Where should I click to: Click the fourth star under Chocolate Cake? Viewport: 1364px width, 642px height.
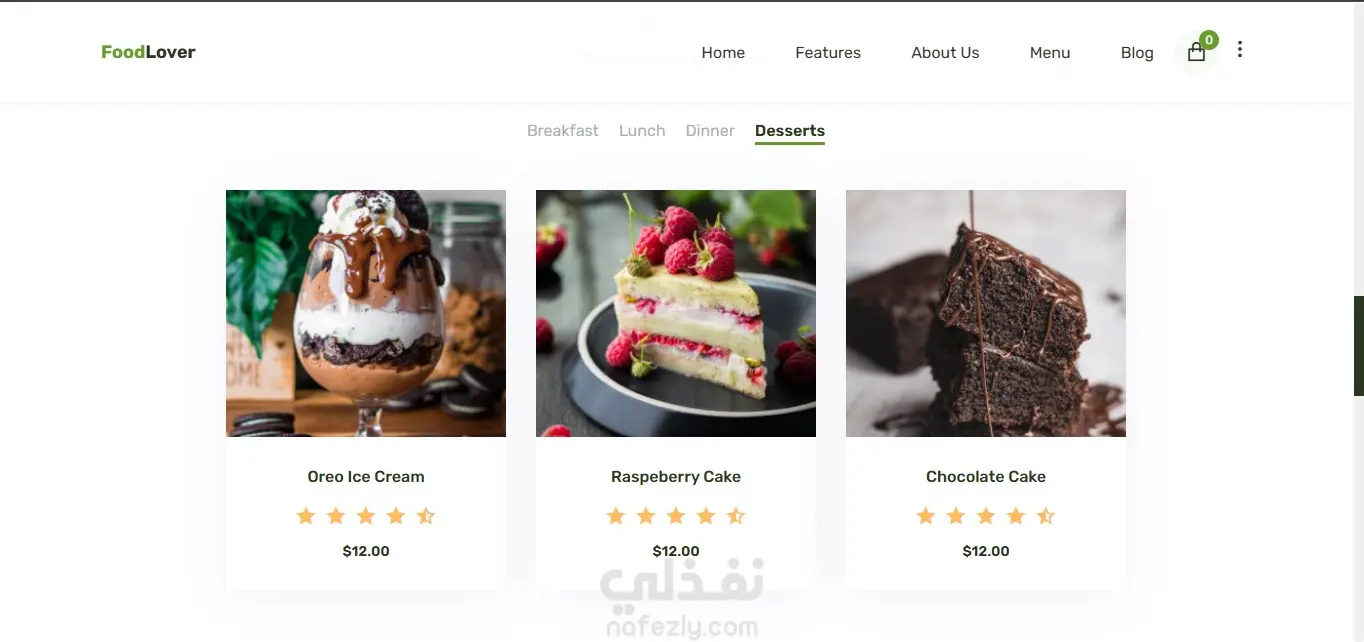point(1016,516)
